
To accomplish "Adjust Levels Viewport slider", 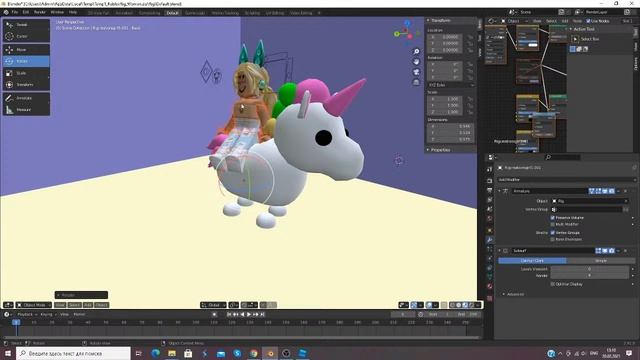I will (589, 269).
